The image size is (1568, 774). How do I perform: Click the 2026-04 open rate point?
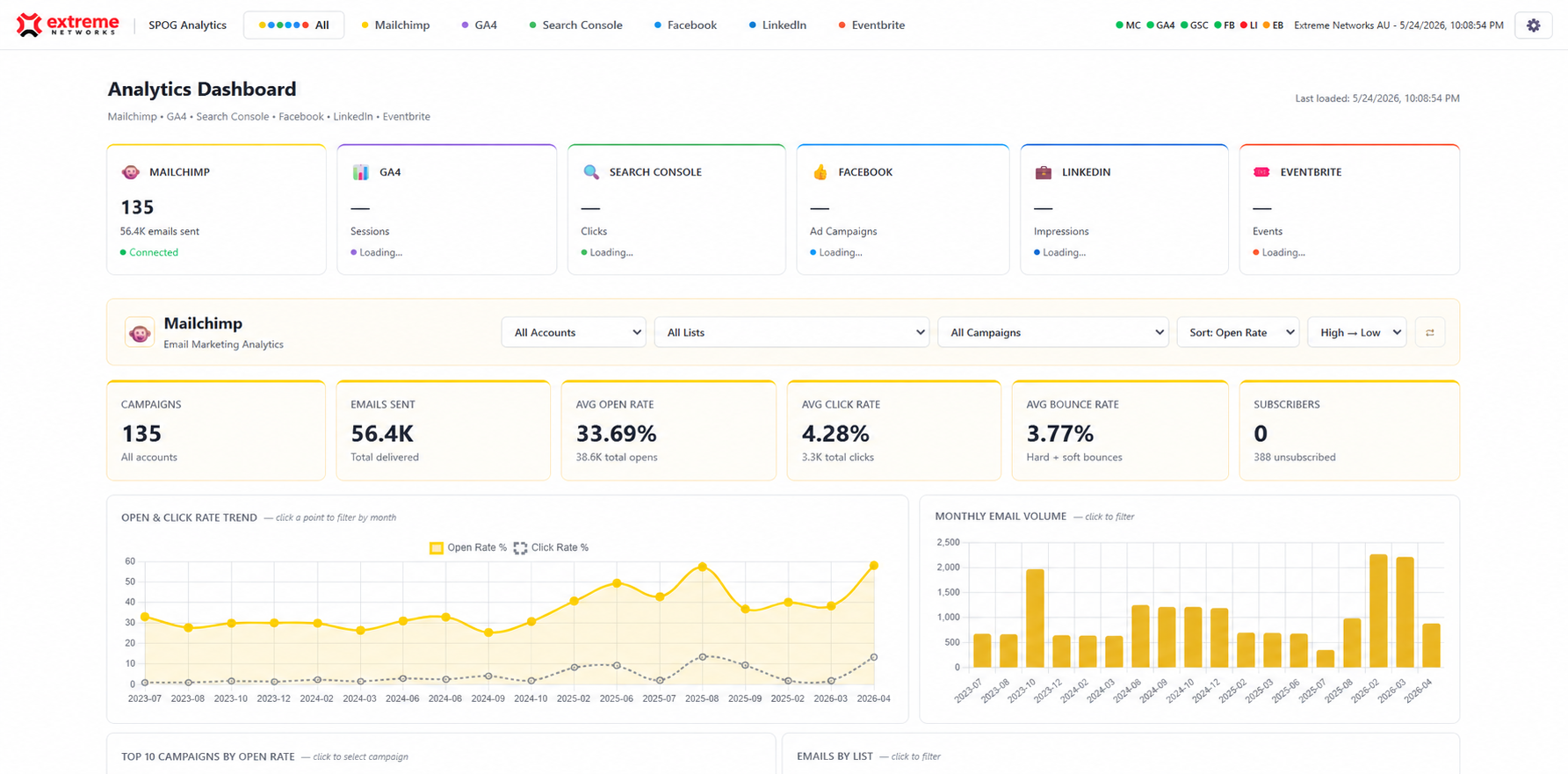click(873, 566)
